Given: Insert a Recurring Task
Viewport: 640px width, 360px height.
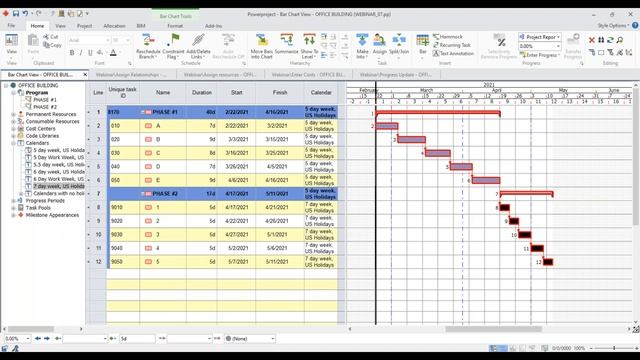Looking at the screenshot, I should click(452, 45).
